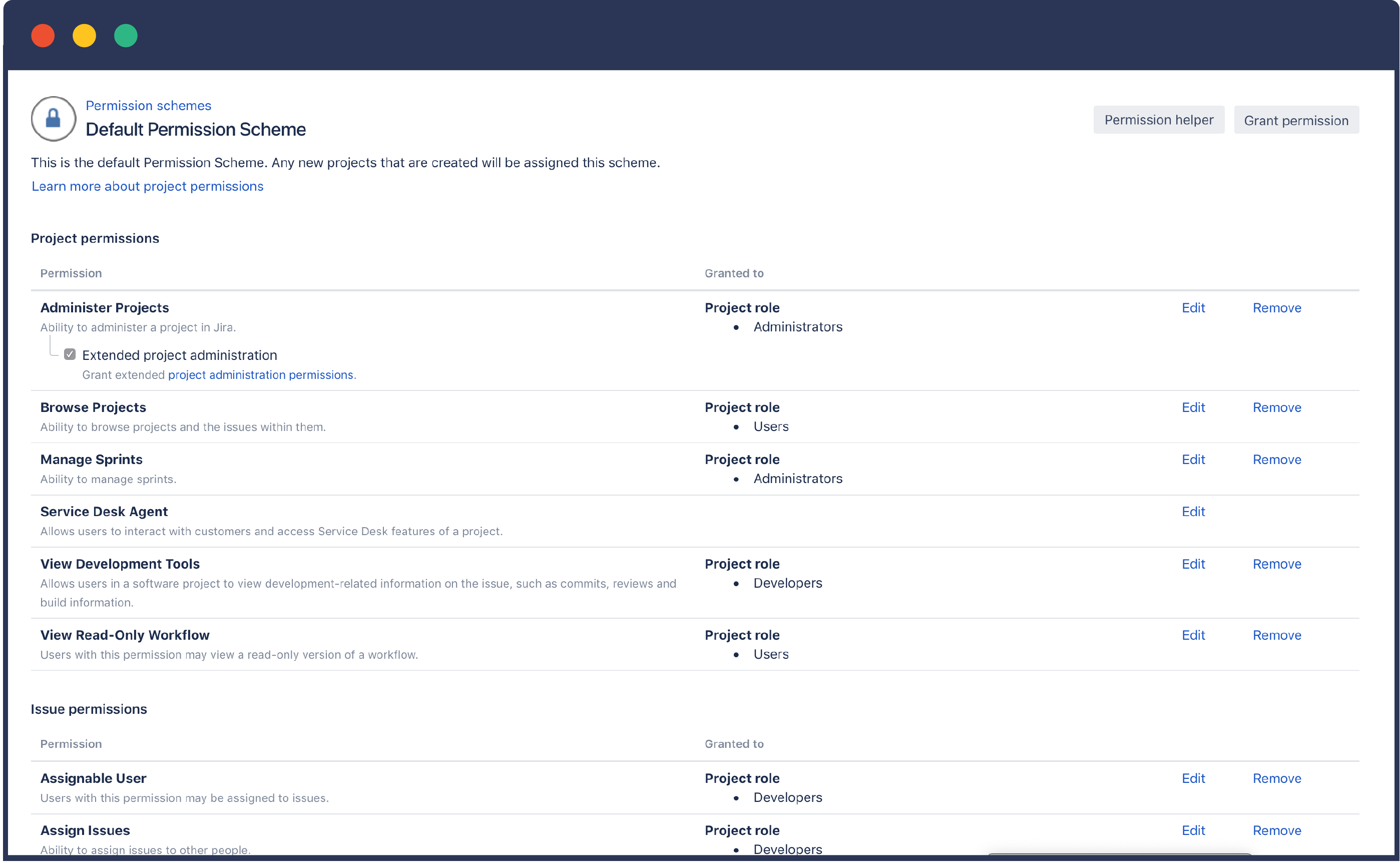Click Administrators role under Manage Sprints
The image size is (1400, 863).
point(797,479)
